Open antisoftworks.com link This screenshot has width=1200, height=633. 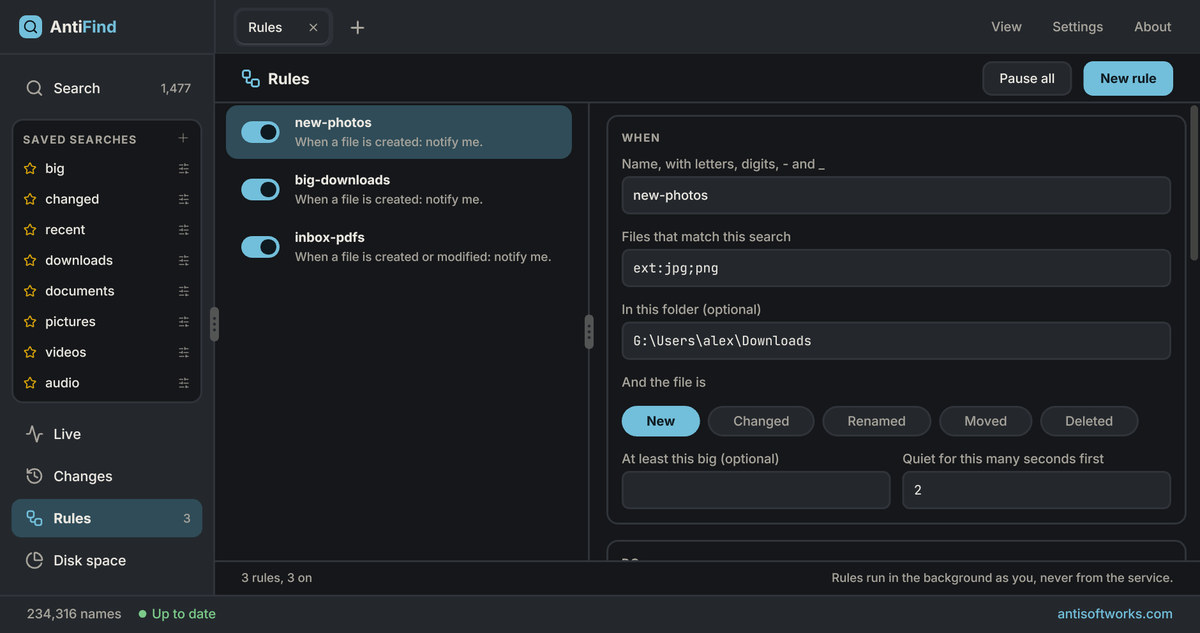tap(1115, 614)
